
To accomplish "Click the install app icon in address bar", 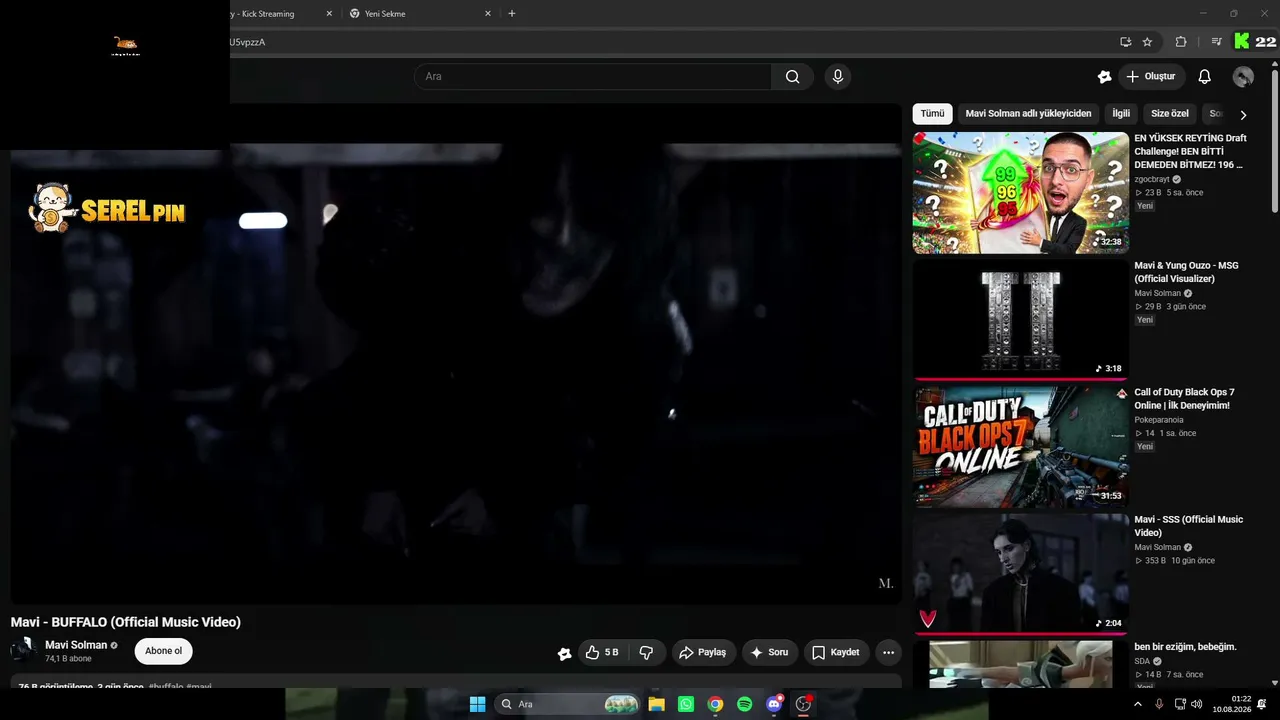I will point(1125,42).
